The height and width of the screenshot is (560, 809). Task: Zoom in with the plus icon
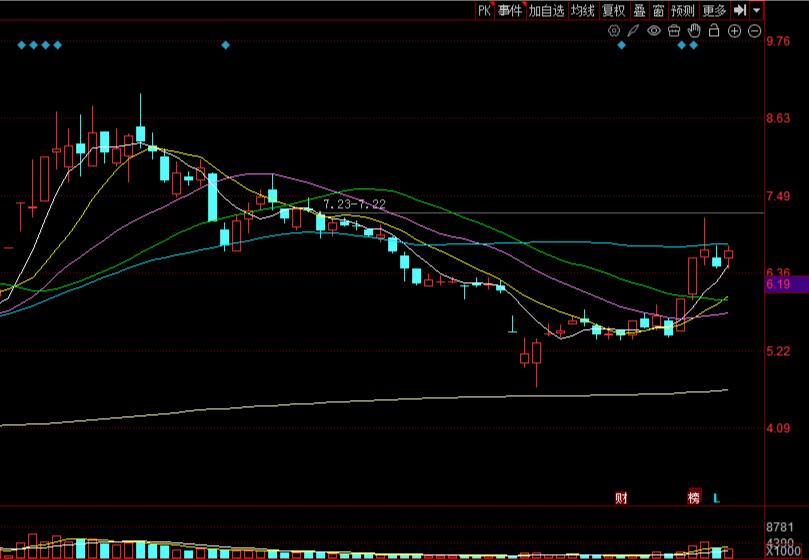pyautogui.click(x=734, y=31)
